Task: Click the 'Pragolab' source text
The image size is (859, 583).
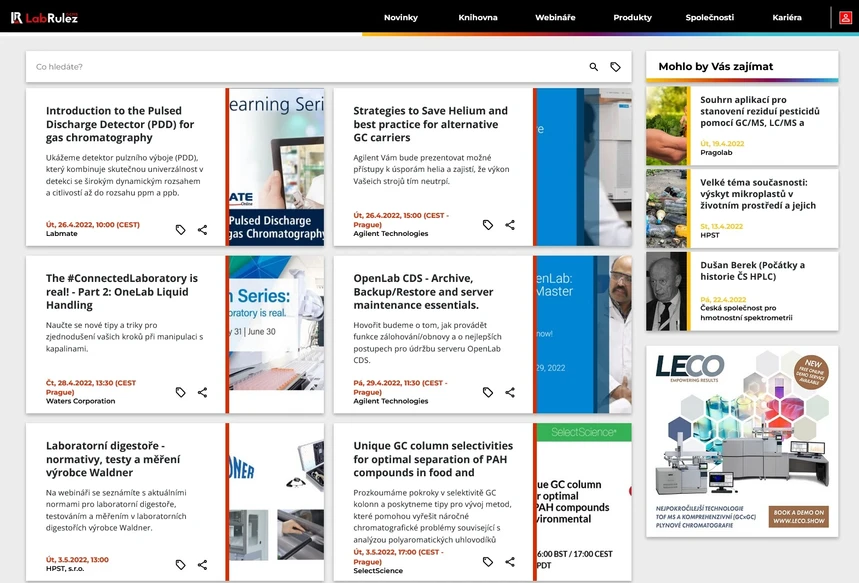Action: click(x=716, y=153)
